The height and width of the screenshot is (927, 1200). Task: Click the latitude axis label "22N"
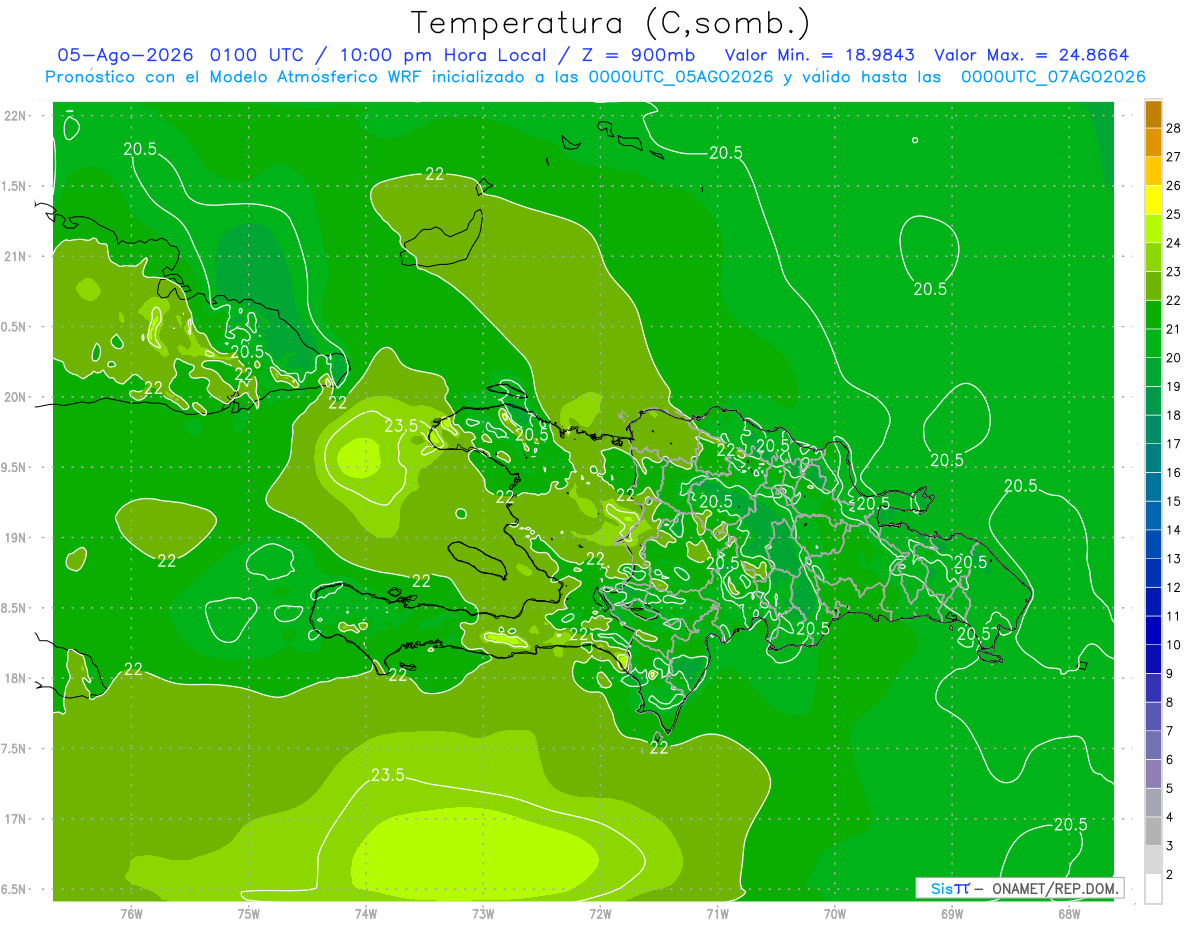(x=15, y=116)
